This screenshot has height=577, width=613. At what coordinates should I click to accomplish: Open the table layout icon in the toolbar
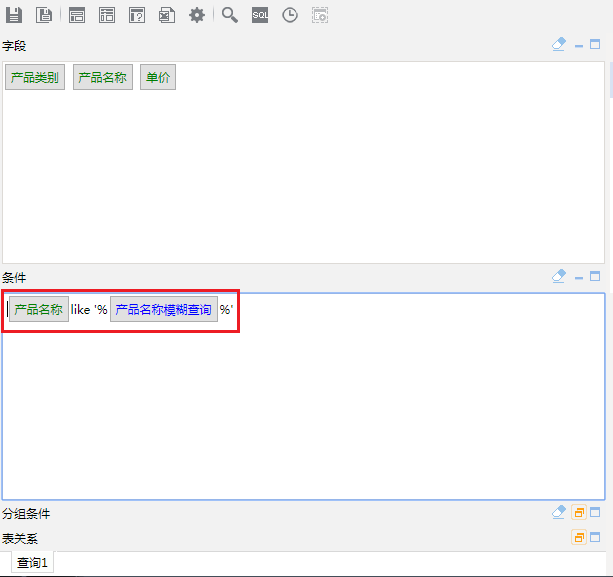107,15
